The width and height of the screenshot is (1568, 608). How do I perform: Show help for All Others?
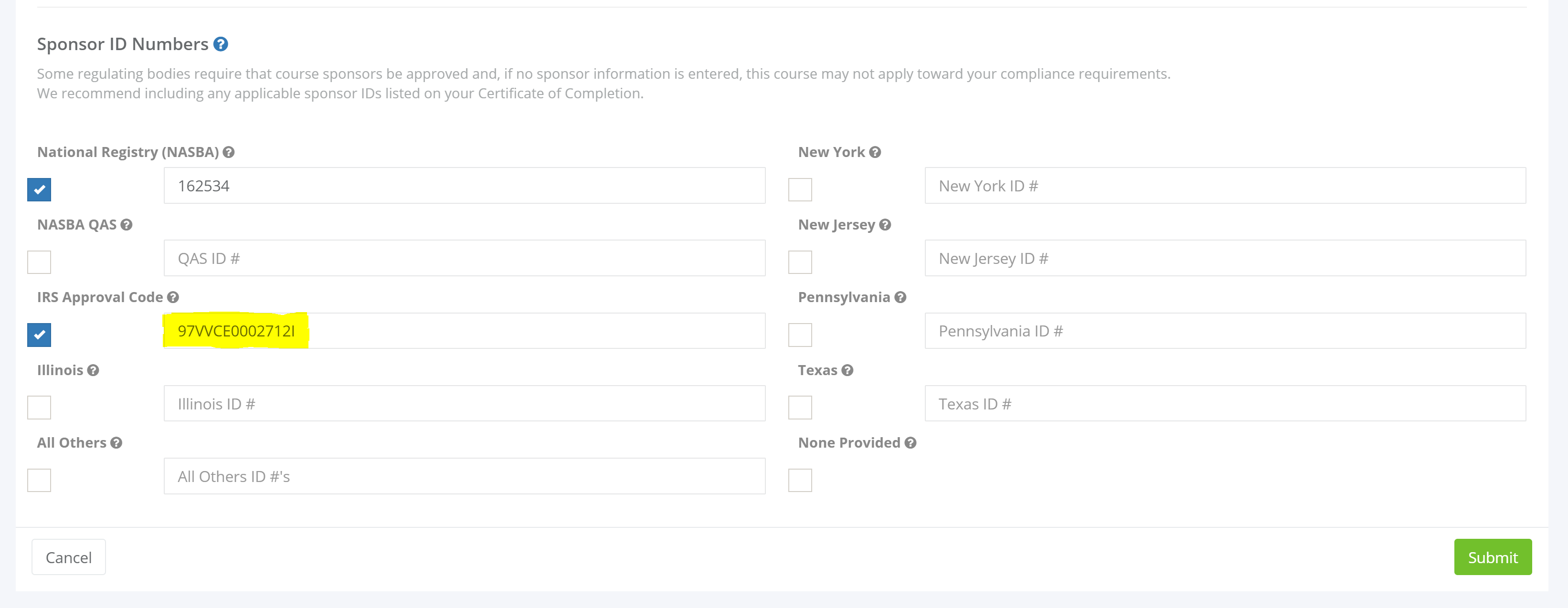click(116, 442)
